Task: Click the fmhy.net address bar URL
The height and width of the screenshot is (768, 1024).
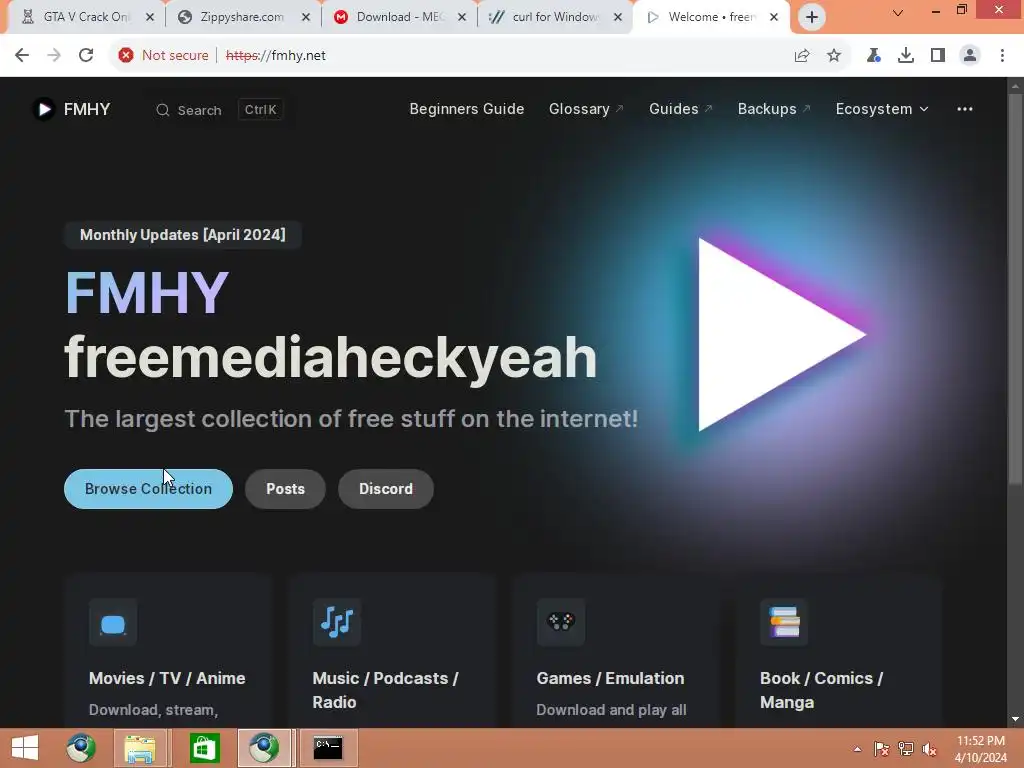Action: tap(276, 56)
